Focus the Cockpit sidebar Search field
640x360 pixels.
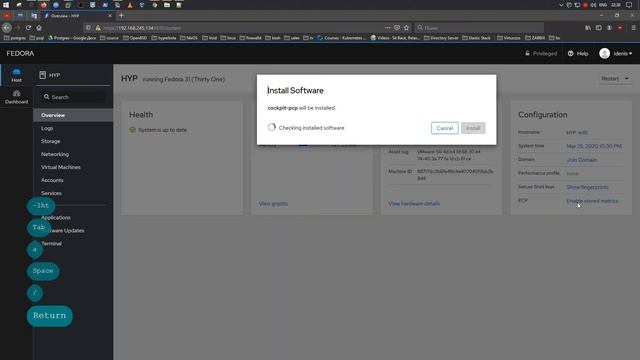(74, 97)
